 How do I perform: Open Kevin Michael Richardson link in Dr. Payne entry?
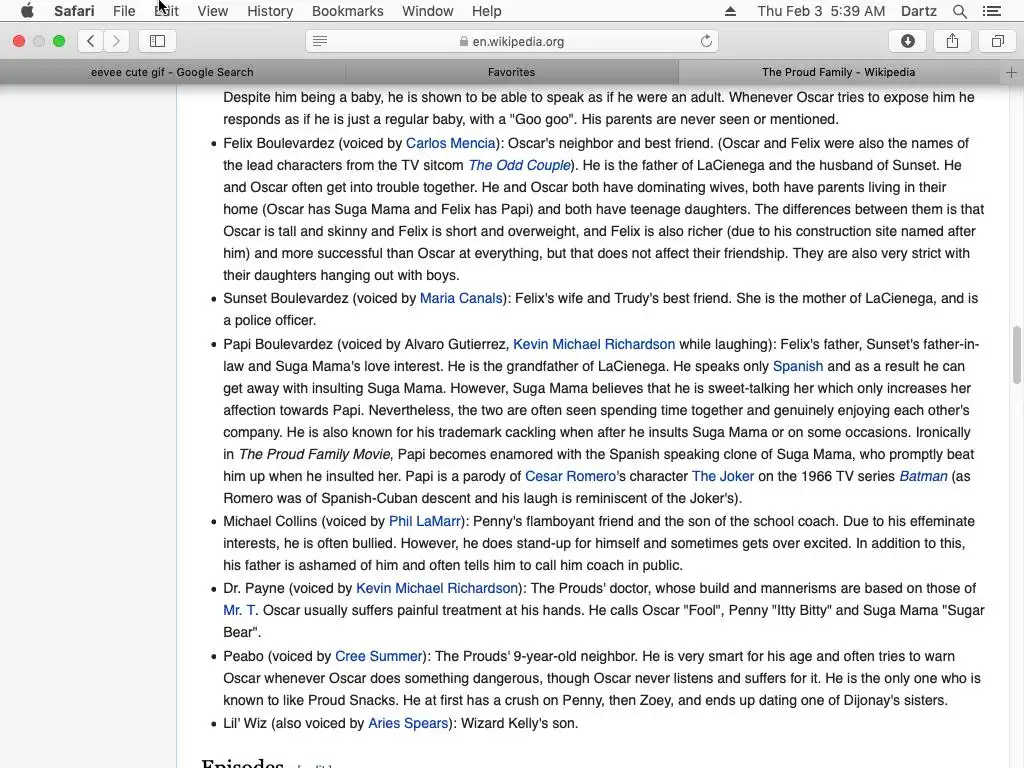(437, 588)
